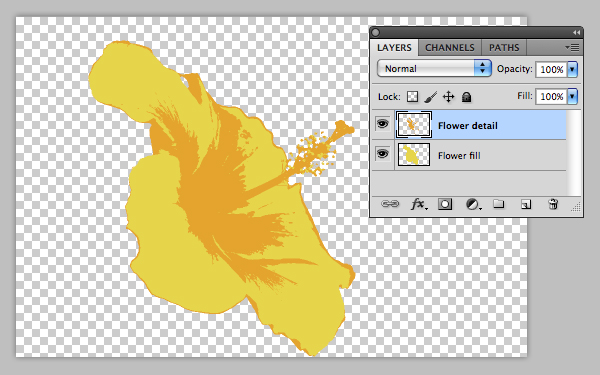Select the Flower detail layer thumbnail
This screenshot has height=375, width=600.
tap(414, 125)
